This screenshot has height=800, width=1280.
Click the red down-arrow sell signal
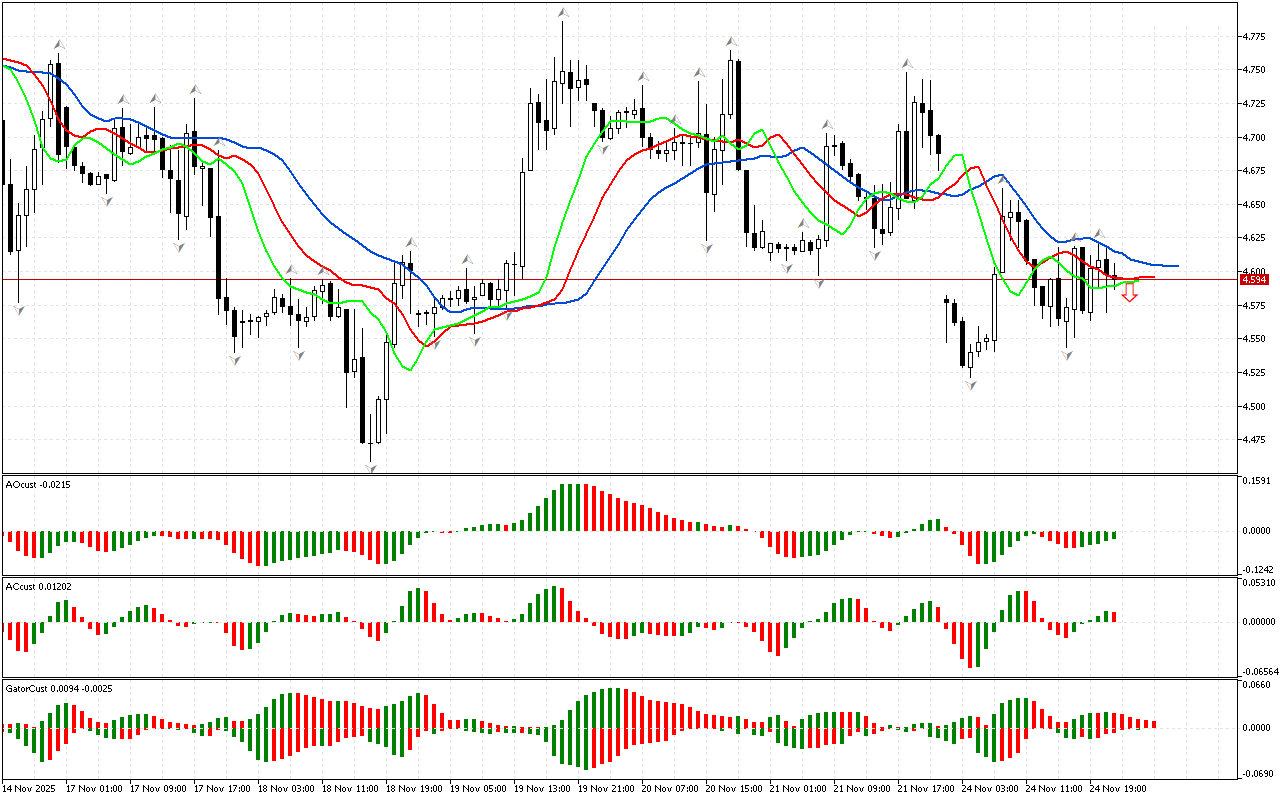(1129, 292)
